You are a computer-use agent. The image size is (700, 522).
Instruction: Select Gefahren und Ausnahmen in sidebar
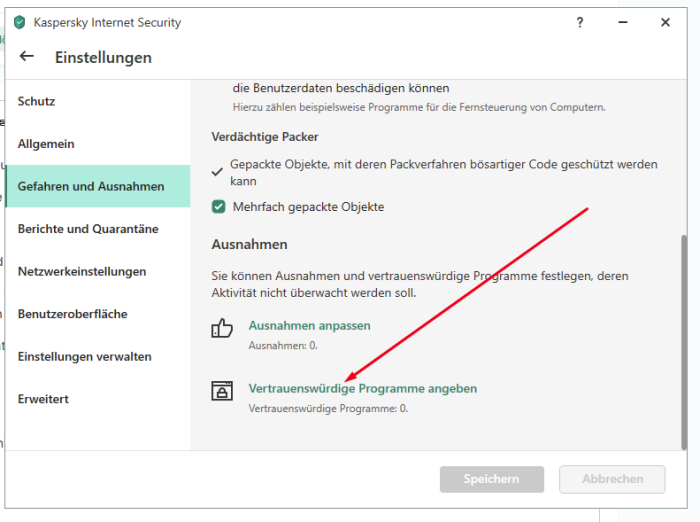pyautogui.click(x=98, y=186)
